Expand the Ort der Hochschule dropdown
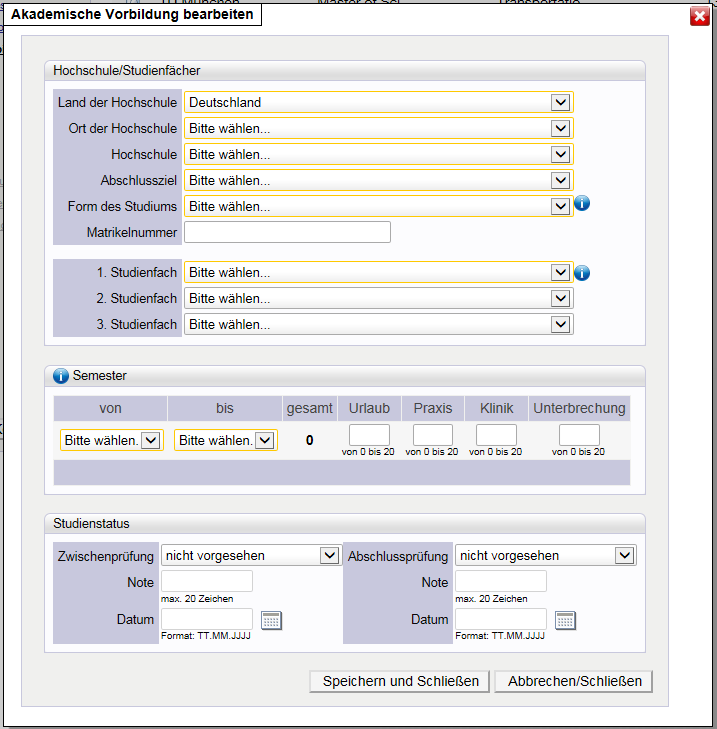The height and width of the screenshot is (729, 717). click(378, 128)
